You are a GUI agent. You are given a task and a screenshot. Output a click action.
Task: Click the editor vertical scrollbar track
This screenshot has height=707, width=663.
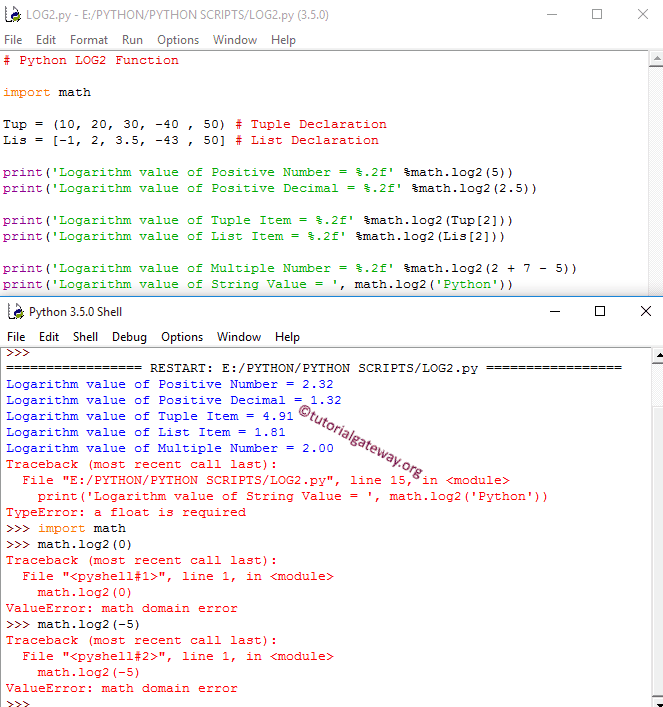coord(656,180)
